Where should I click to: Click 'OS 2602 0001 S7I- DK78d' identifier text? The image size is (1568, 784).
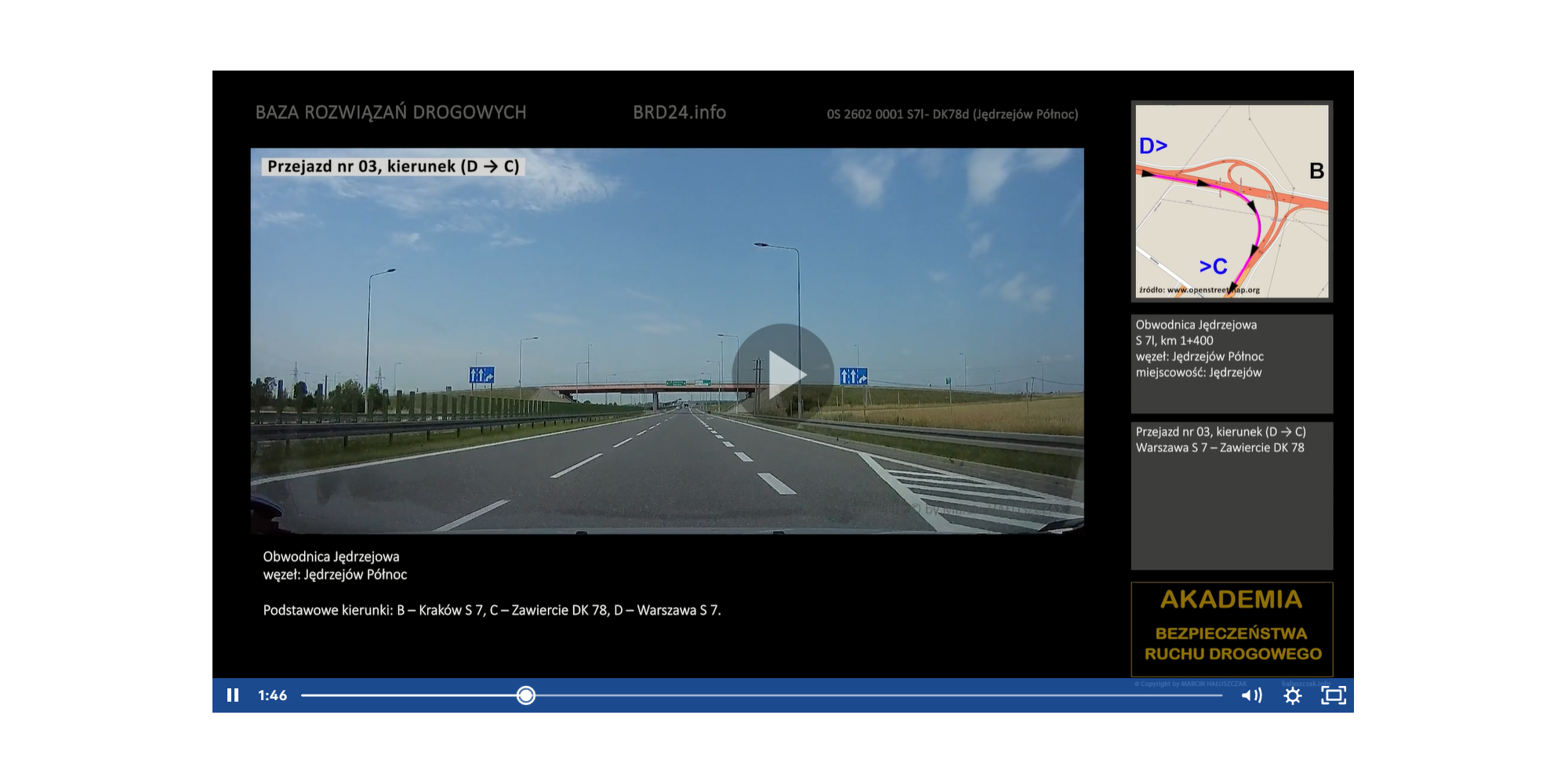pos(898,114)
